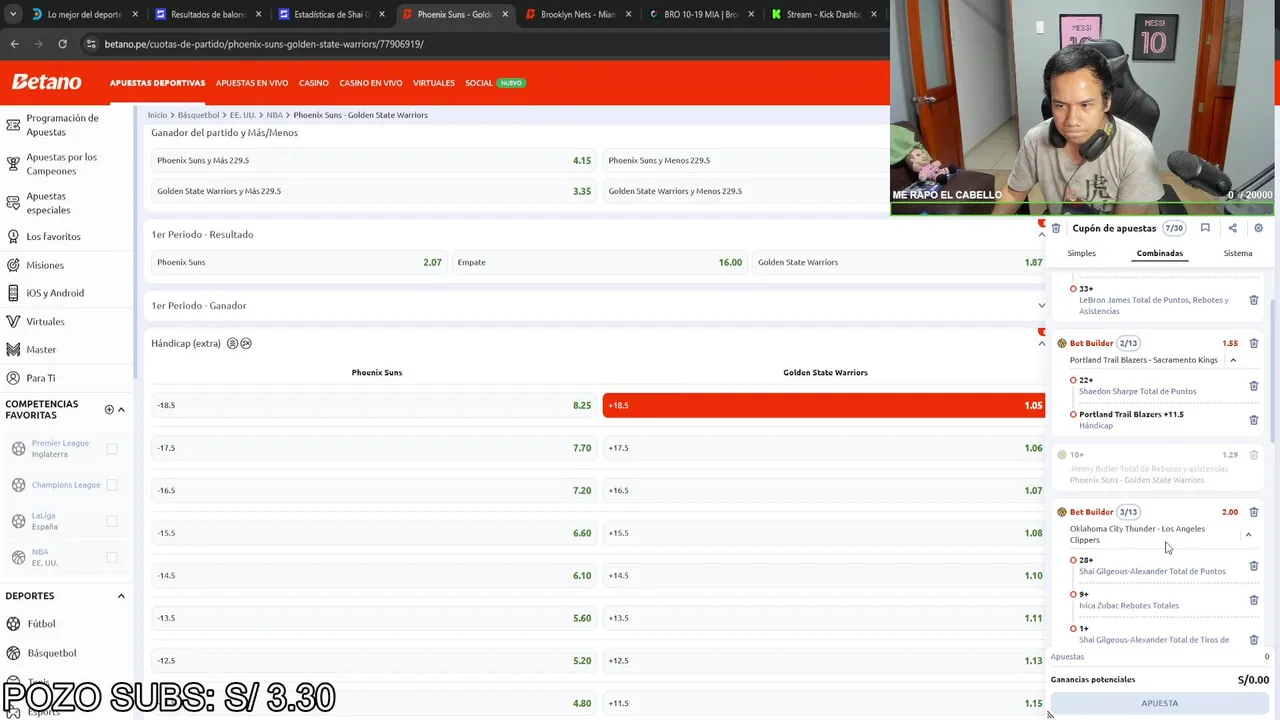Switch to Stream - Kick Dashboard tab
The width and height of the screenshot is (1280, 720).
point(824,14)
